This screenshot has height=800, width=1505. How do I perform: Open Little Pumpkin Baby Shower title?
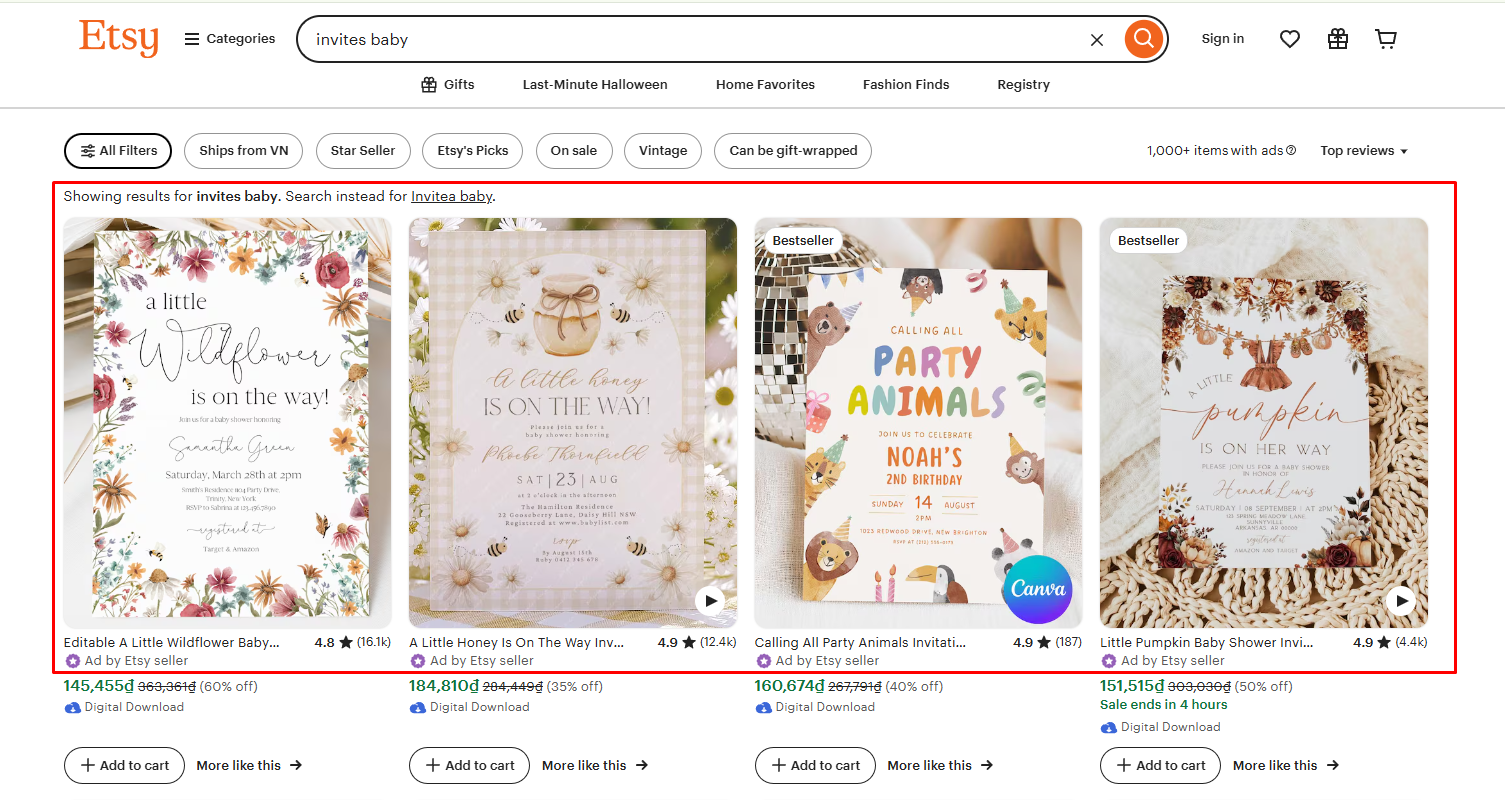coord(1207,642)
